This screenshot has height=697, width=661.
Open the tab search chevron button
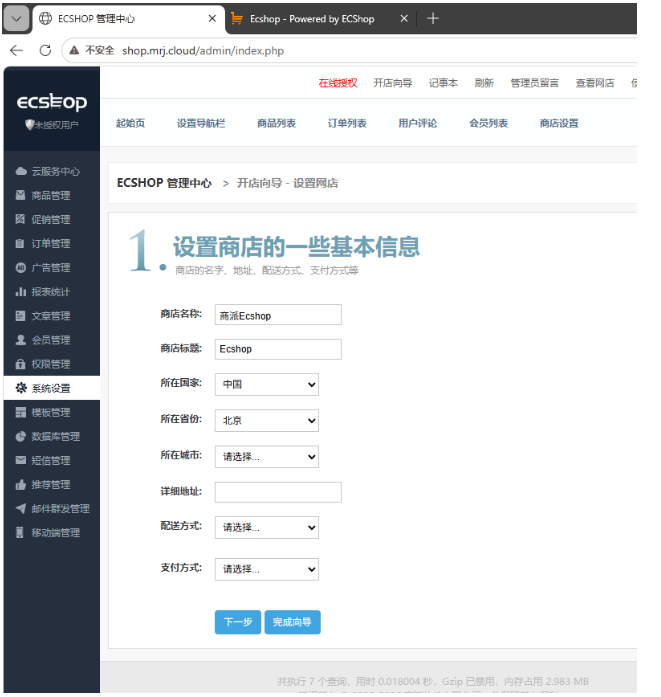(16, 18)
